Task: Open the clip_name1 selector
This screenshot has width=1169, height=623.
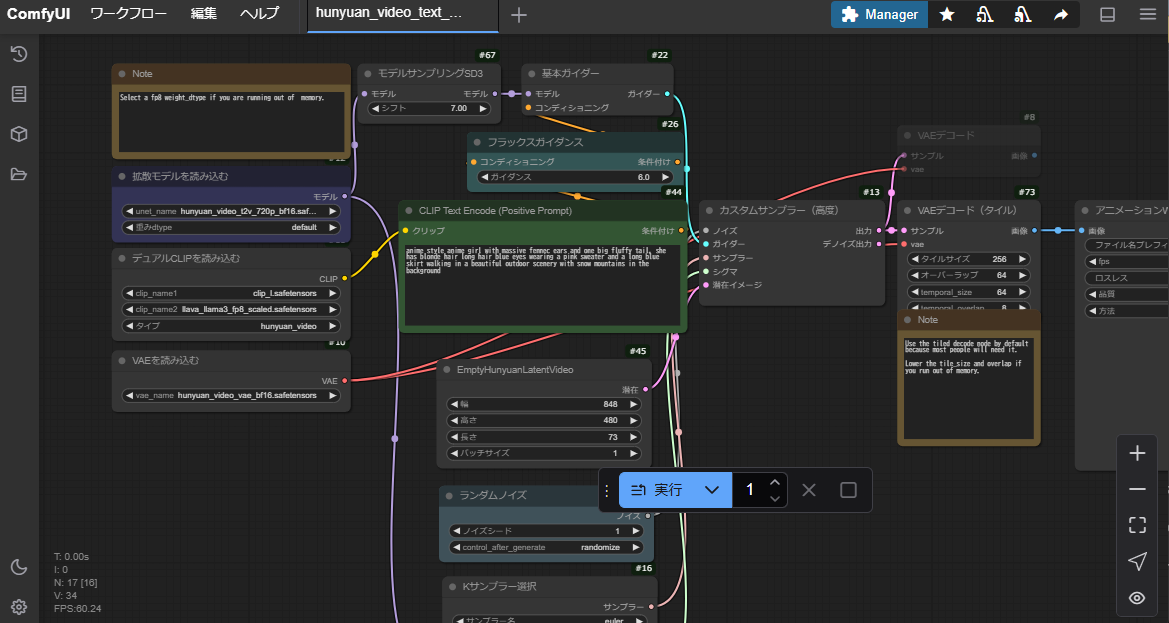Action: coord(231,294)
